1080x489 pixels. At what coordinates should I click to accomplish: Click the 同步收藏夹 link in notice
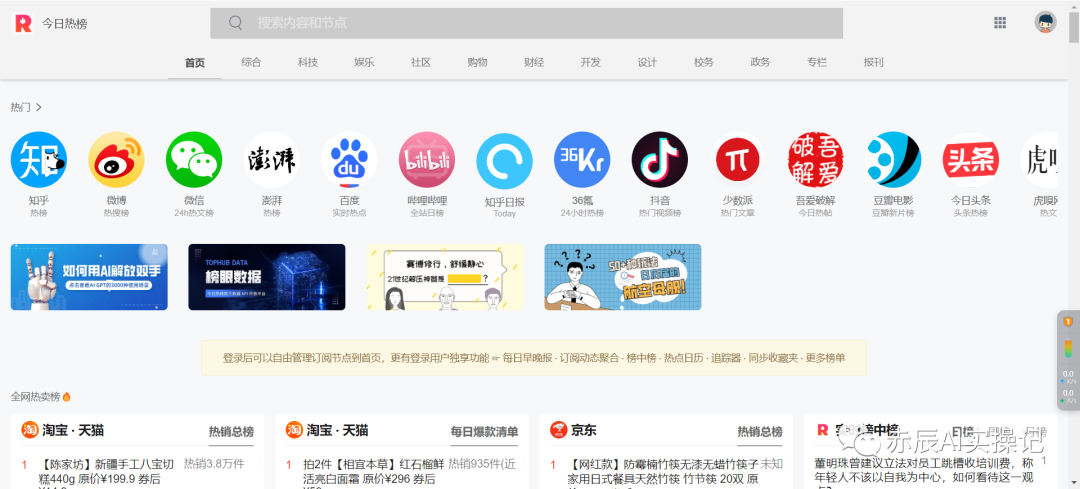(773, 358)
